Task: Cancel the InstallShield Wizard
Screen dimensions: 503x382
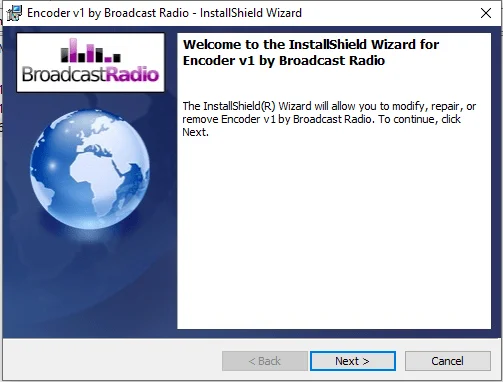Action: (448, 361)
